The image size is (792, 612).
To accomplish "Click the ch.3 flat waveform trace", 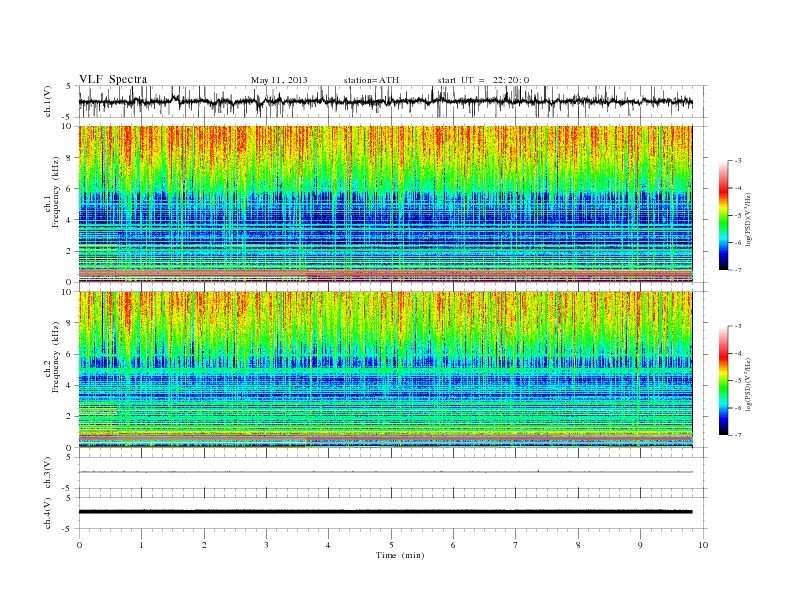I will [x=385, y=472].
